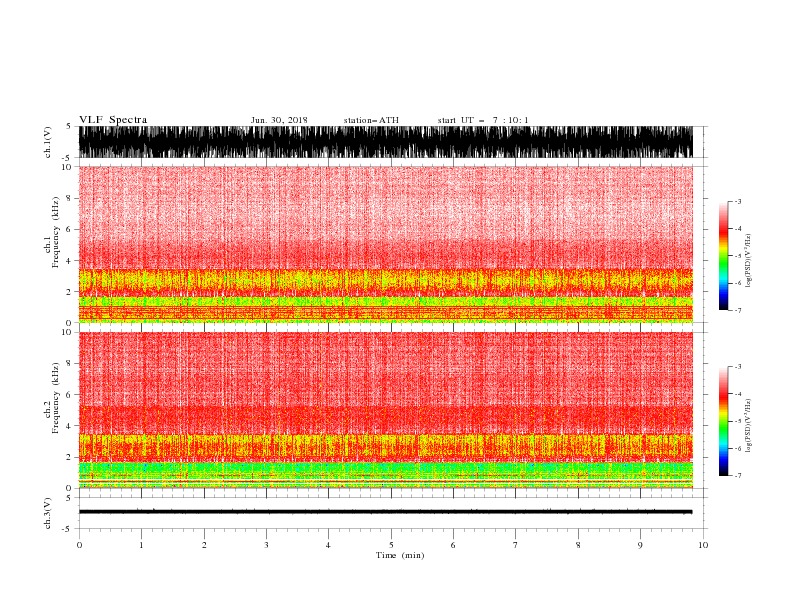Click the time axis tick label "9"
This screenshot has width=792, height=612.
[640, 545]
